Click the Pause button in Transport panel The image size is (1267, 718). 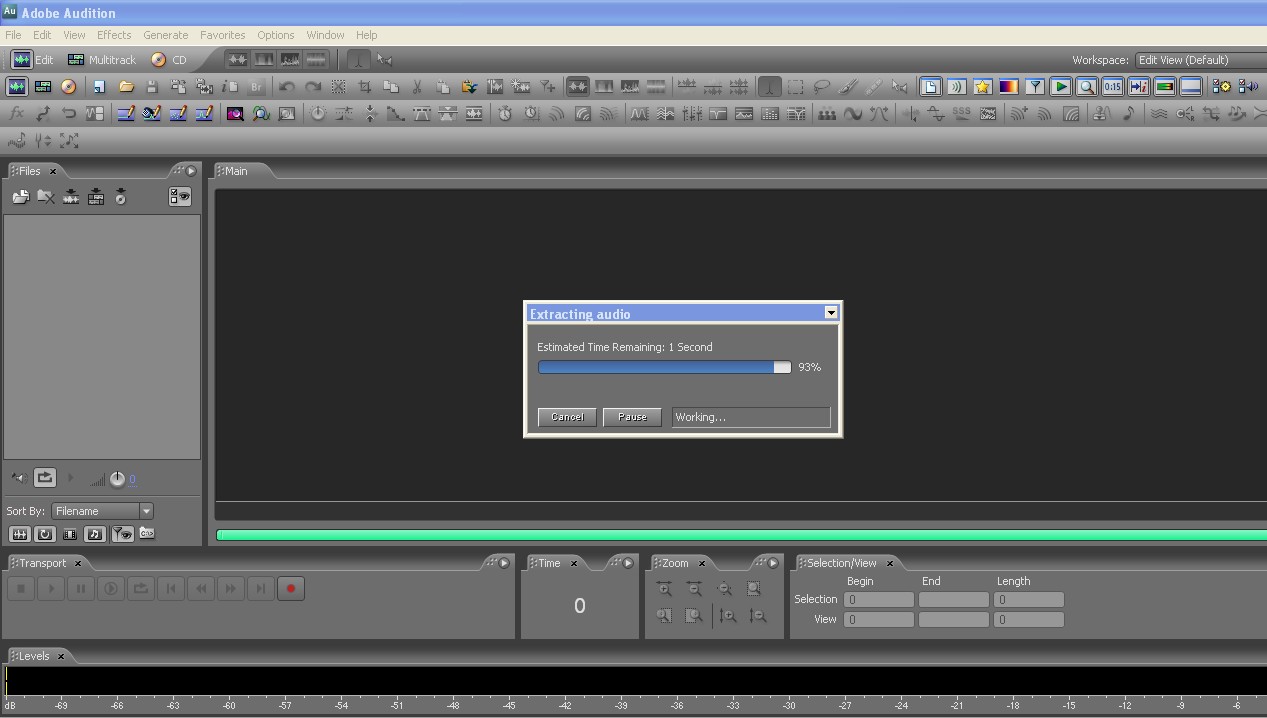(x=81, y=589)
